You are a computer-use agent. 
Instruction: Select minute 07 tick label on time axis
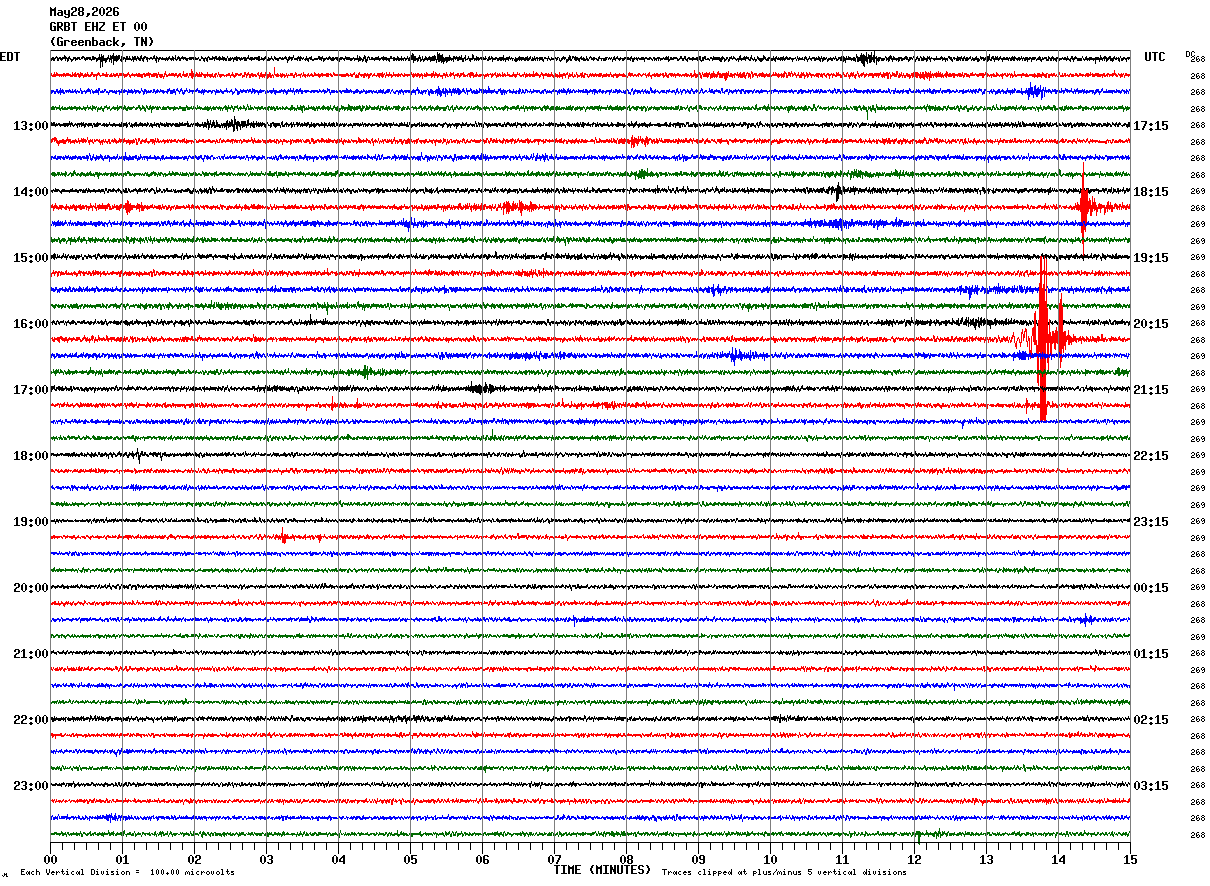554,859
